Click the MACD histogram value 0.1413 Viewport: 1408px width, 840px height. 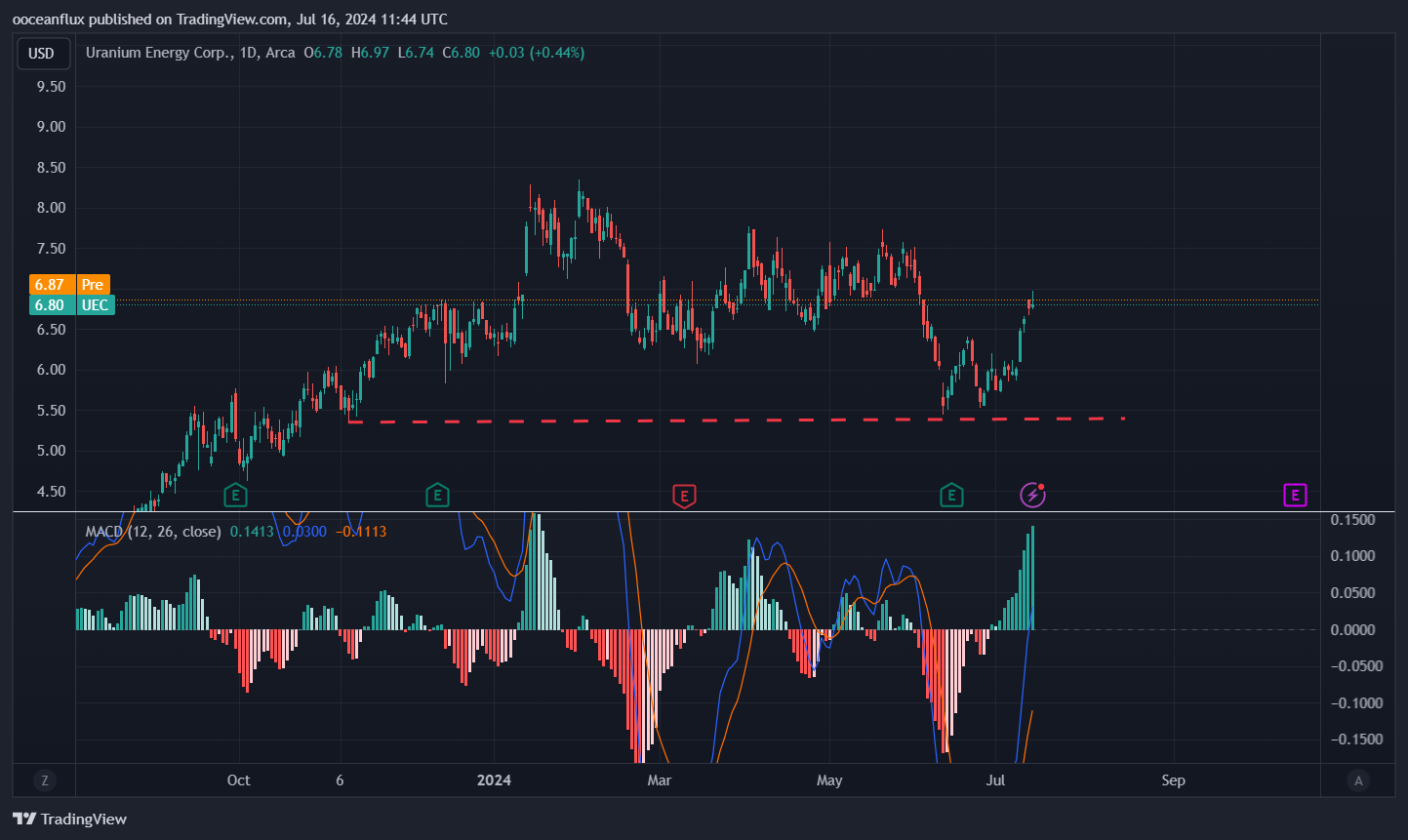tap(252, 532)
